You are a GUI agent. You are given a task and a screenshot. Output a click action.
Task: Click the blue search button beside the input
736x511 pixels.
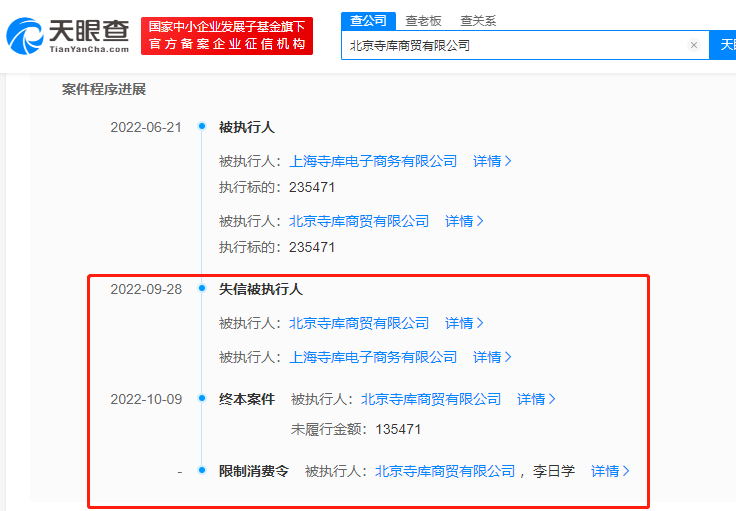723,45
